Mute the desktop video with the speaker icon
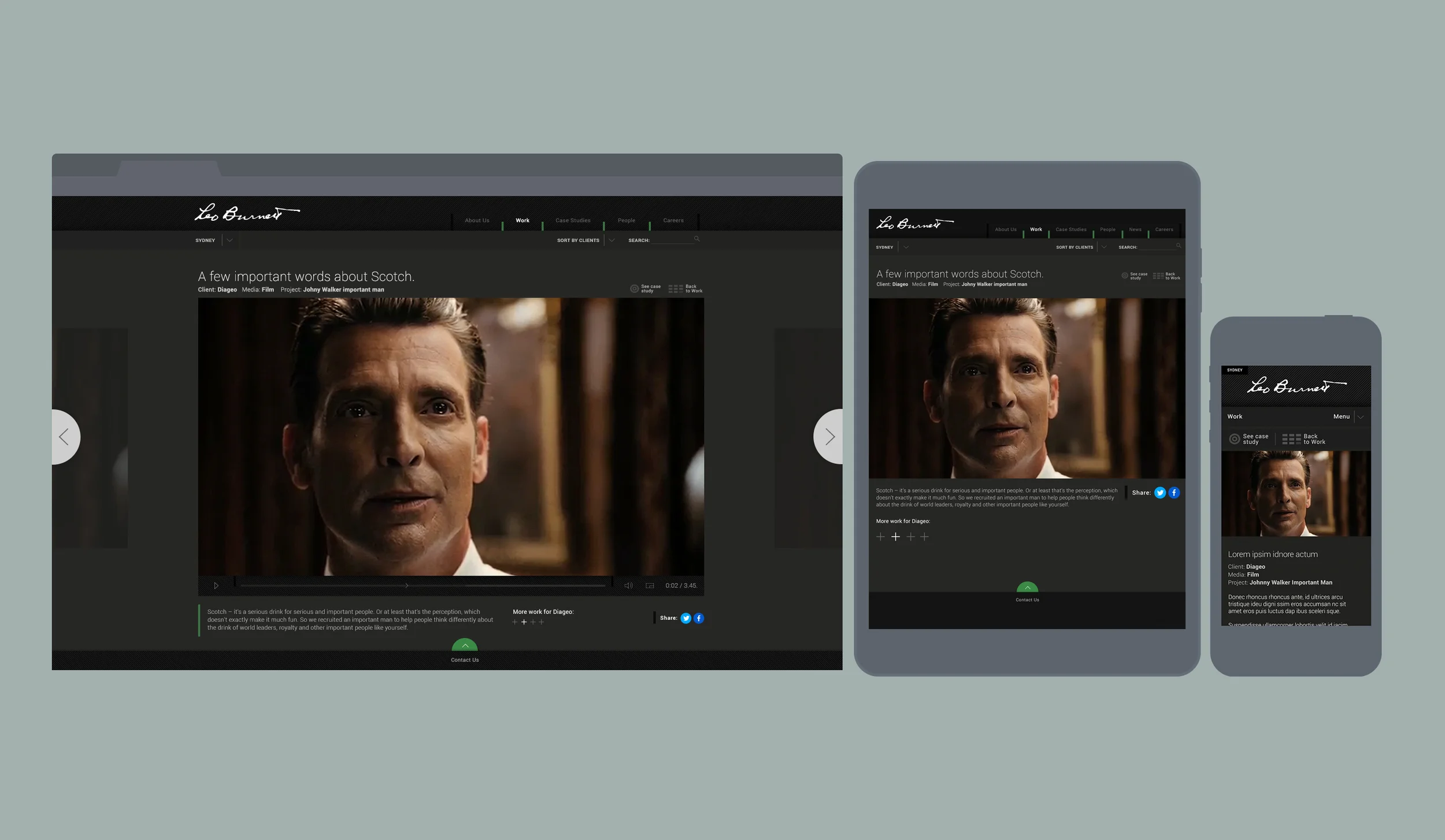1445x840 pixels. point(628,586)
